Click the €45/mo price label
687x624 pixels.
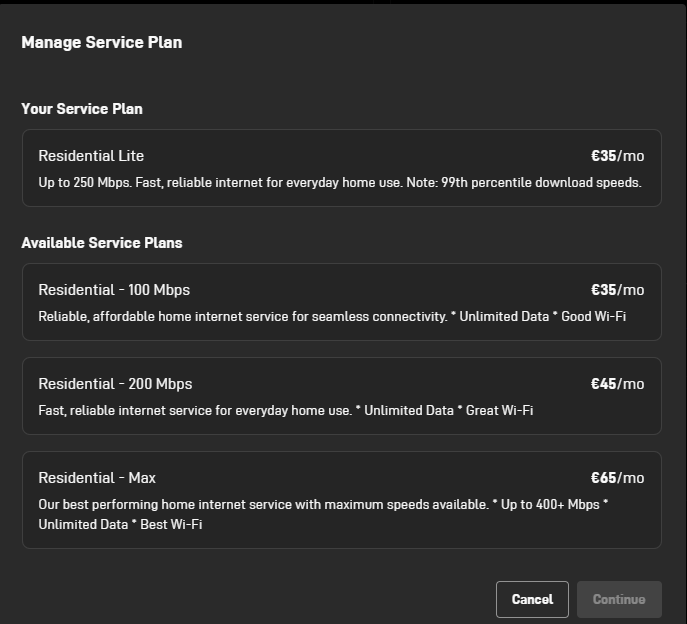[x=617, y=384]
